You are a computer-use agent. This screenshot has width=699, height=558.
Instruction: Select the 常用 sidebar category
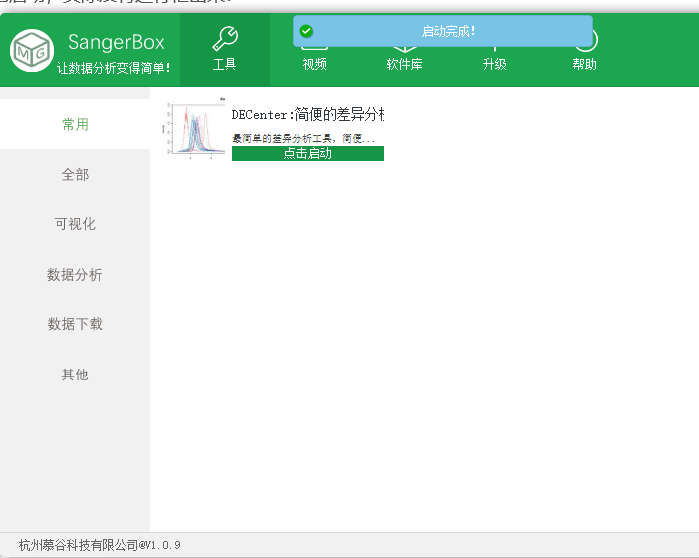(x=75, y=124)
